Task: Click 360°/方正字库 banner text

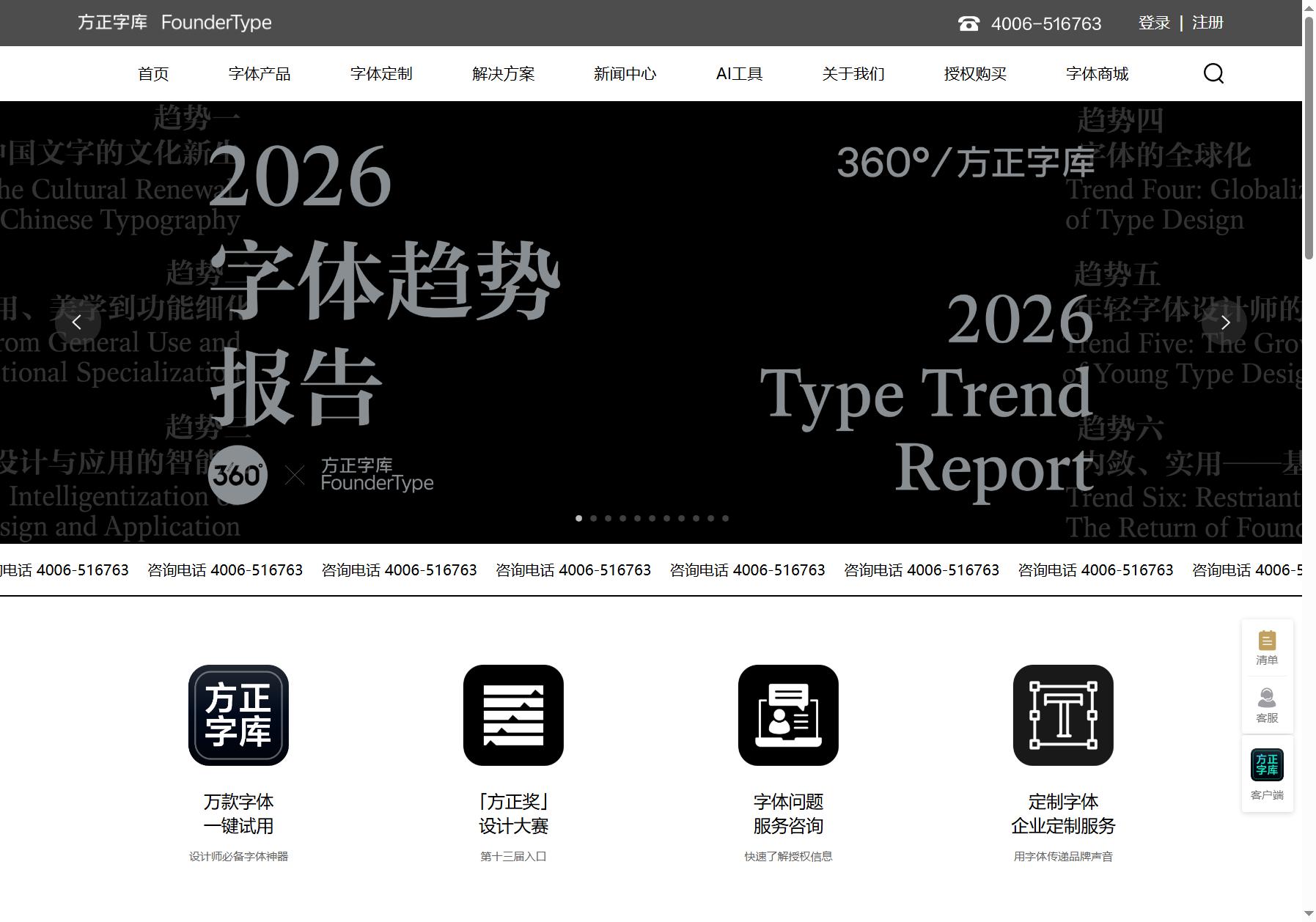Action: point(965,162)
